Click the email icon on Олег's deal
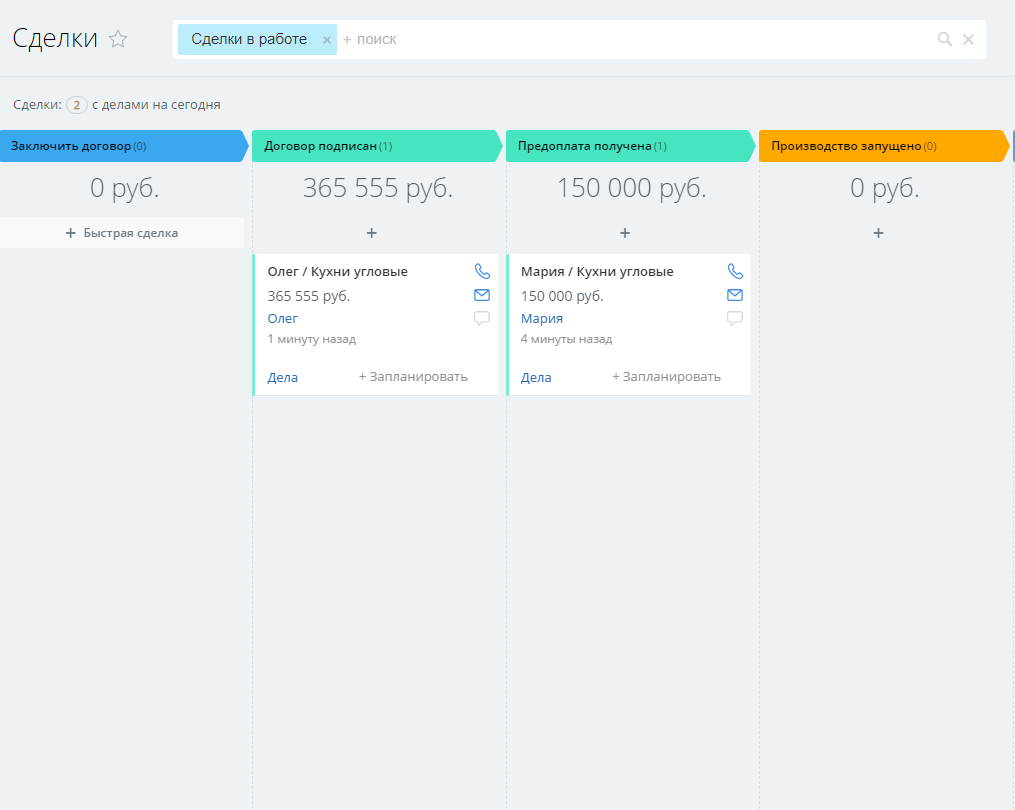Screen dimensions: 1015x810 482,295
